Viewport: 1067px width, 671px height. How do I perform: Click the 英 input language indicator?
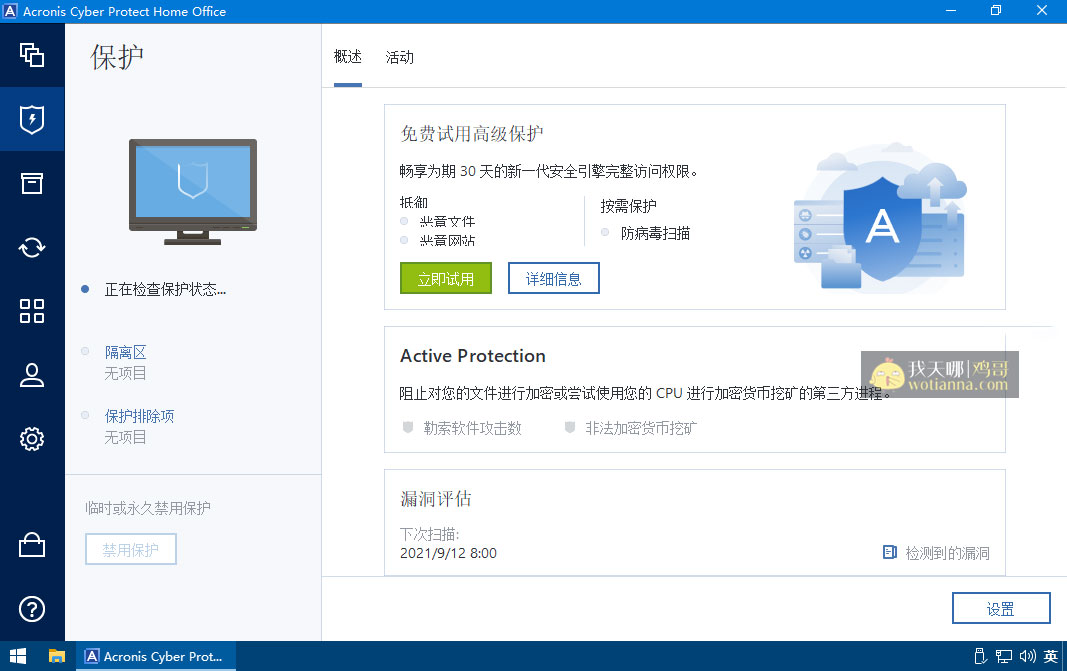(x=1051, y=656)
